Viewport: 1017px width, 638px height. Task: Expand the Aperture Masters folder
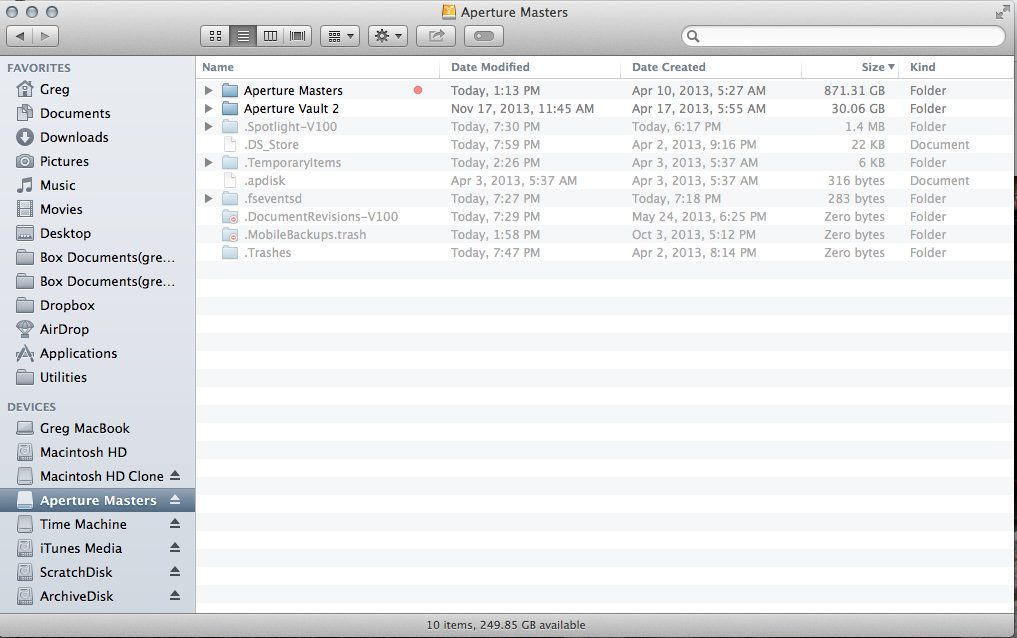pos(208,91)
